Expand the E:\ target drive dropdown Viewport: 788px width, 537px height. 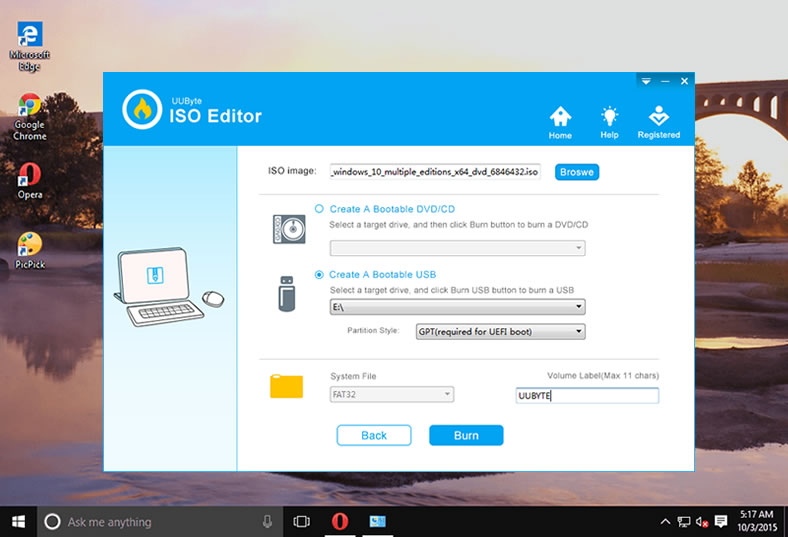(x=578, y=307)
